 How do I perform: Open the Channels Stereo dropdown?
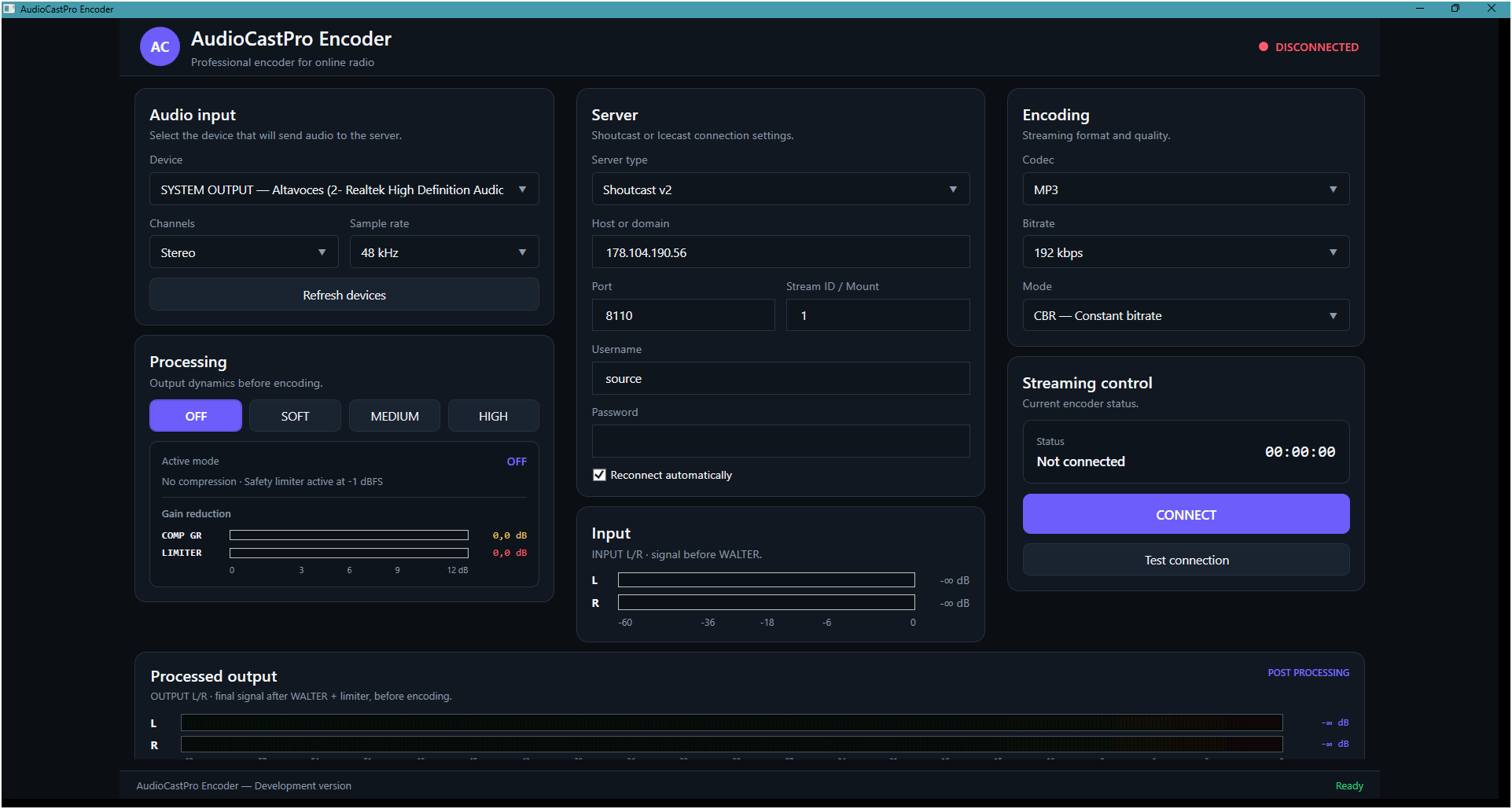click(244, 252)
